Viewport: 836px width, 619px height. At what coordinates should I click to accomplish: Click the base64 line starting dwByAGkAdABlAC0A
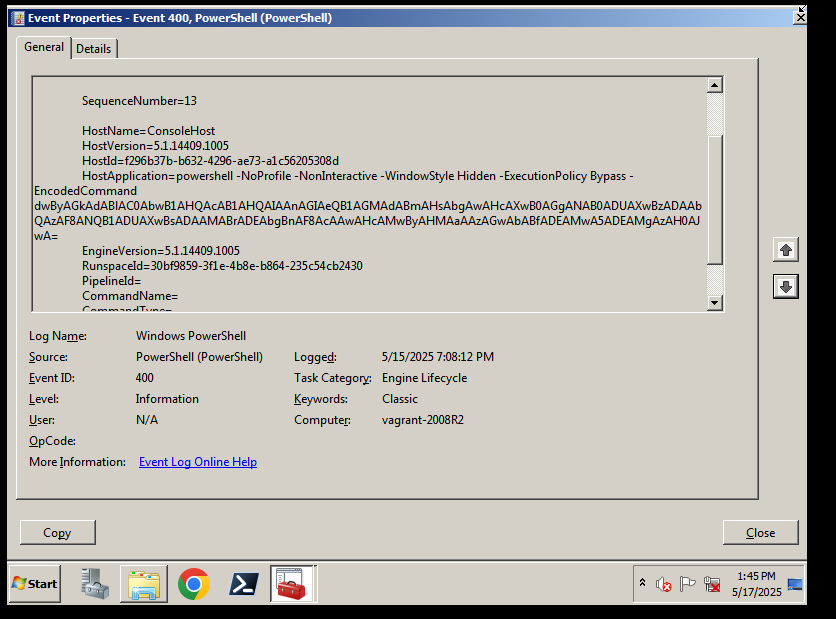click(368, 206)
